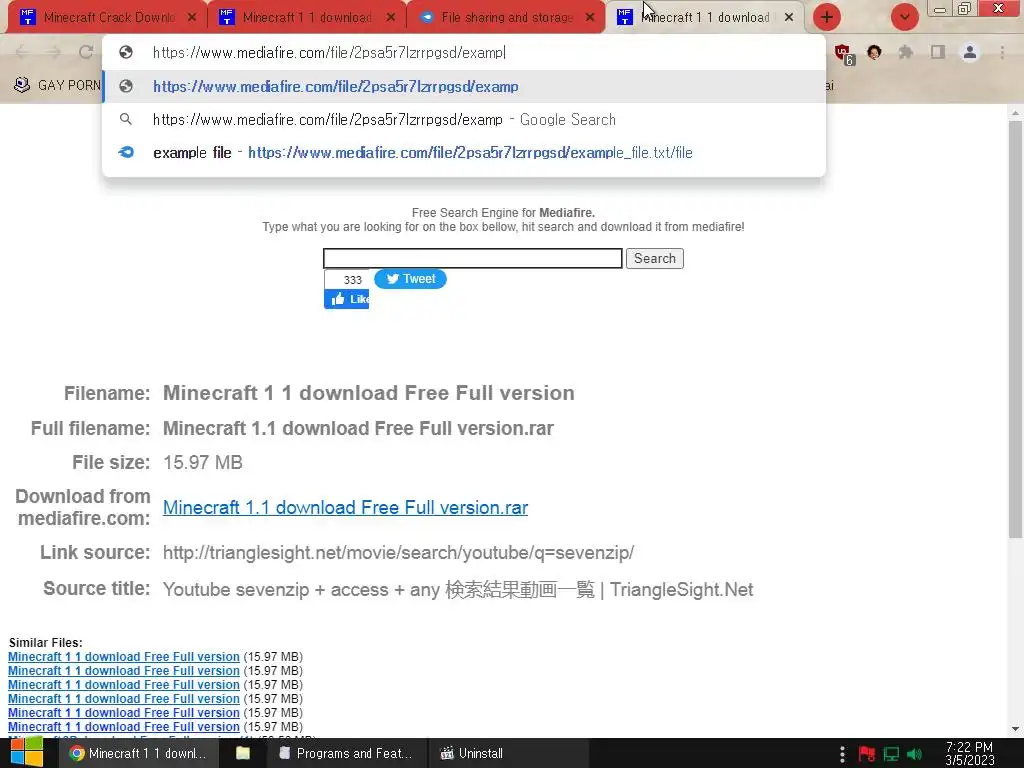Click the 15.97 MB file size value

tap(202, 462)
